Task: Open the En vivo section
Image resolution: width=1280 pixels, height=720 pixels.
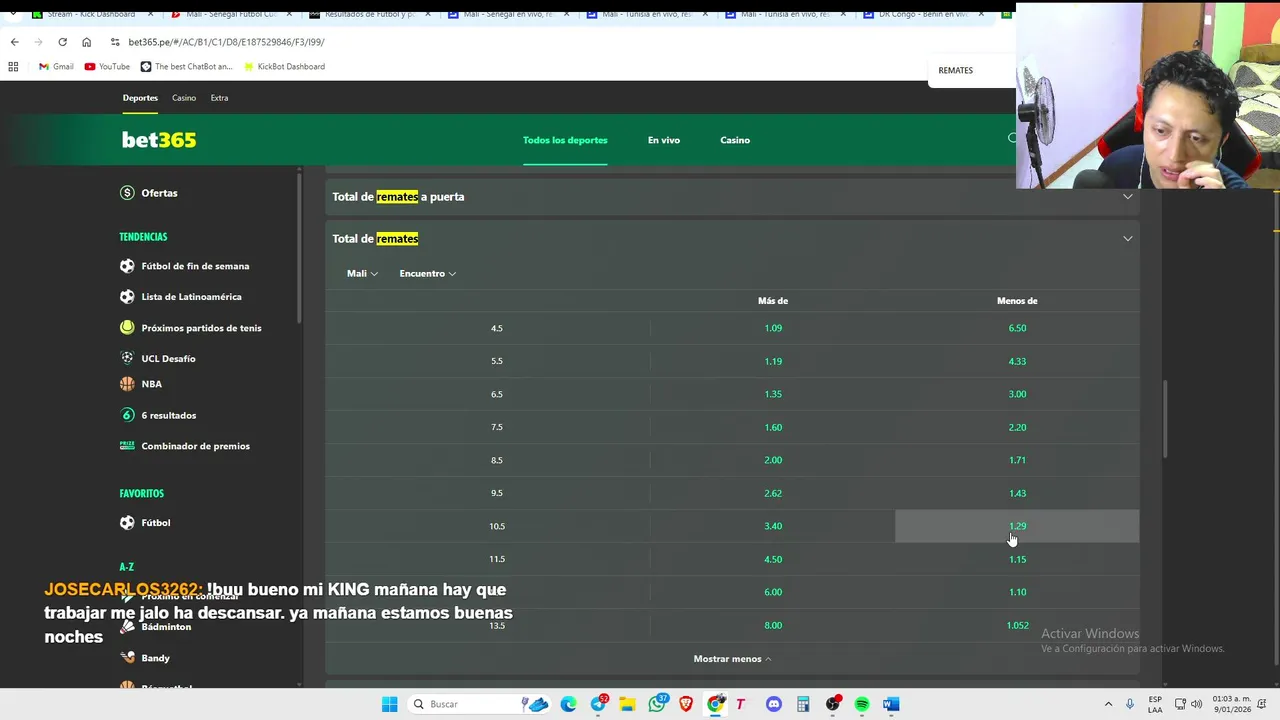Action: point(664,140)
